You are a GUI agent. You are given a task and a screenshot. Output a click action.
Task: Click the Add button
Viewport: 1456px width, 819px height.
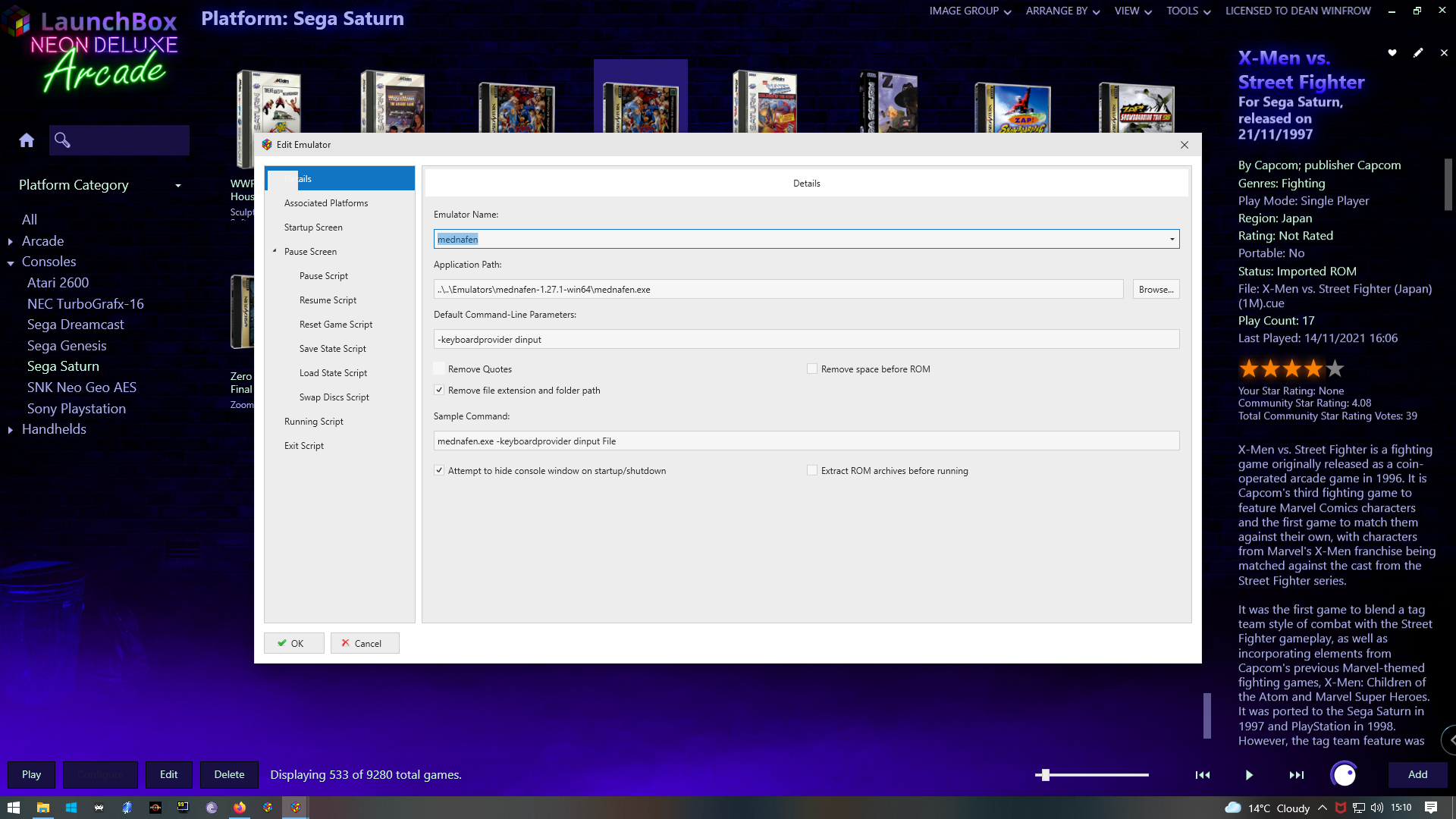[x=1417, y=774]
